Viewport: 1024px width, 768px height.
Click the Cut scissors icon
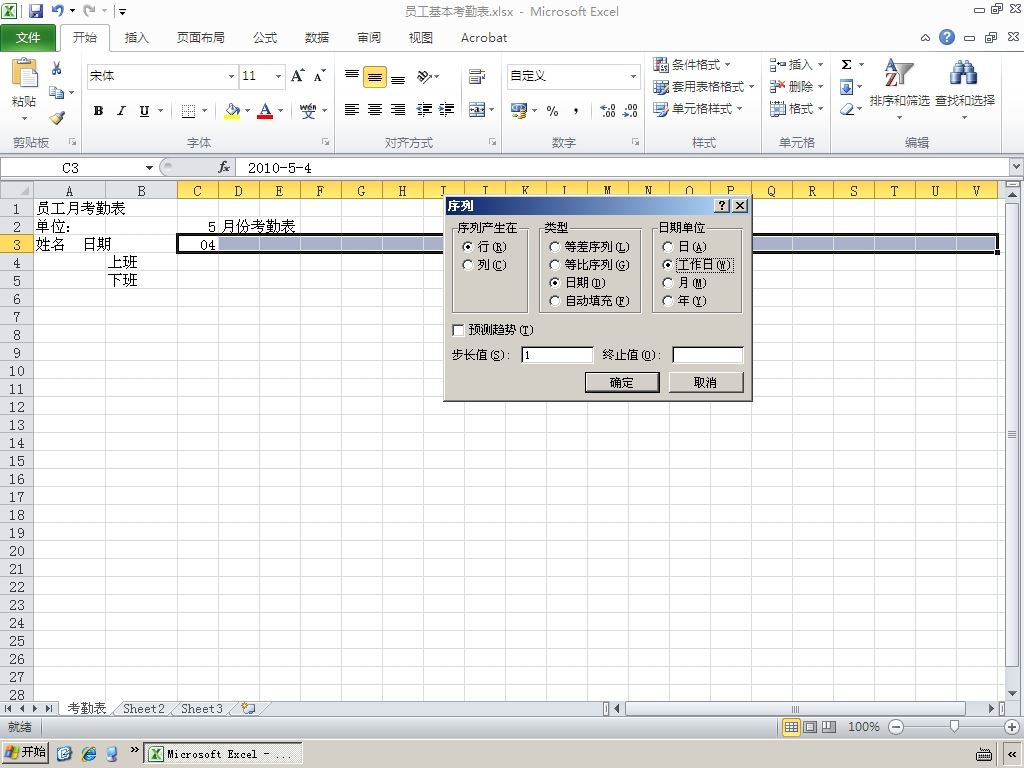57,68
